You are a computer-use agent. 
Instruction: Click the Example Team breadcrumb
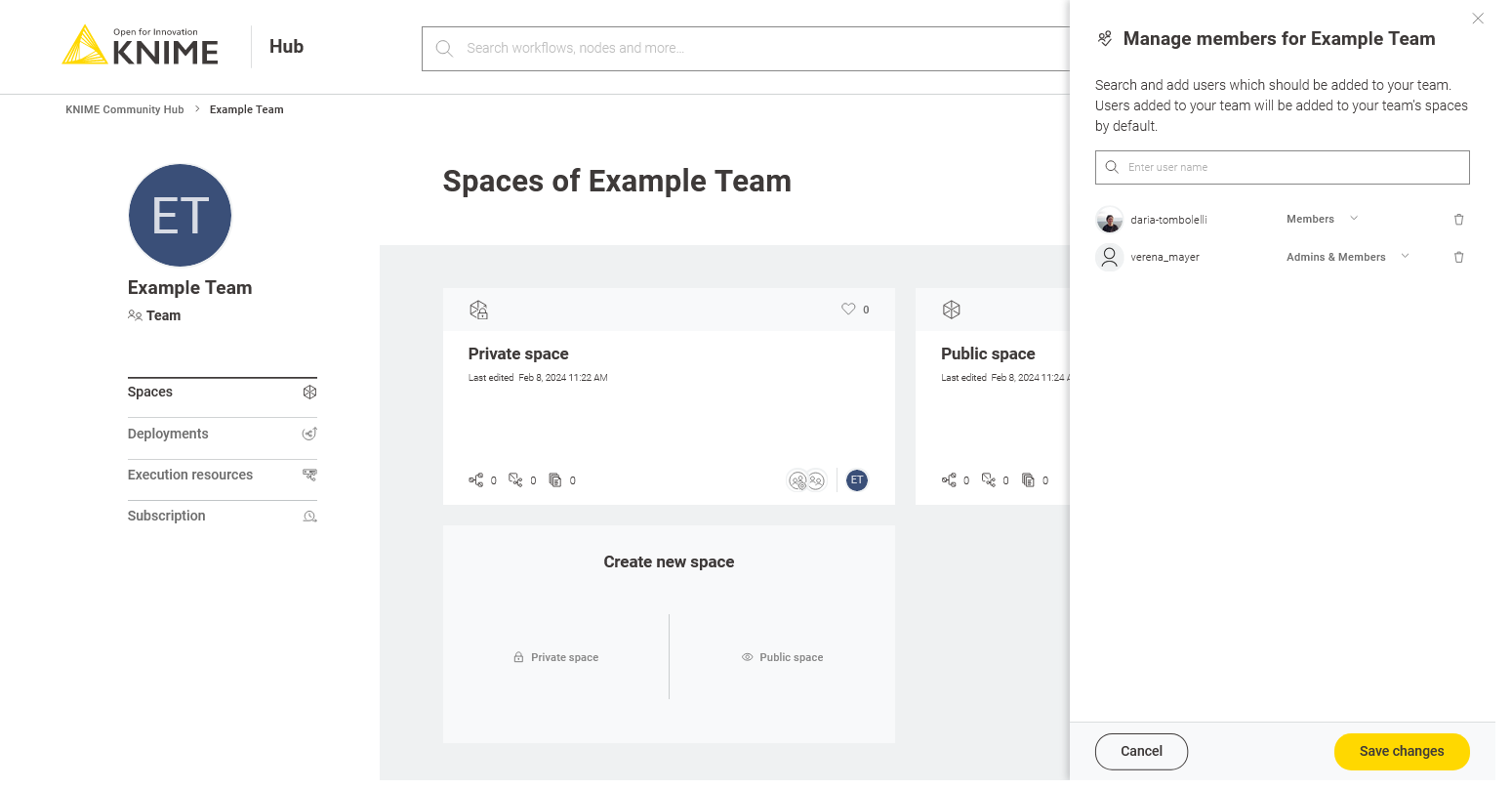pos(247,109)
